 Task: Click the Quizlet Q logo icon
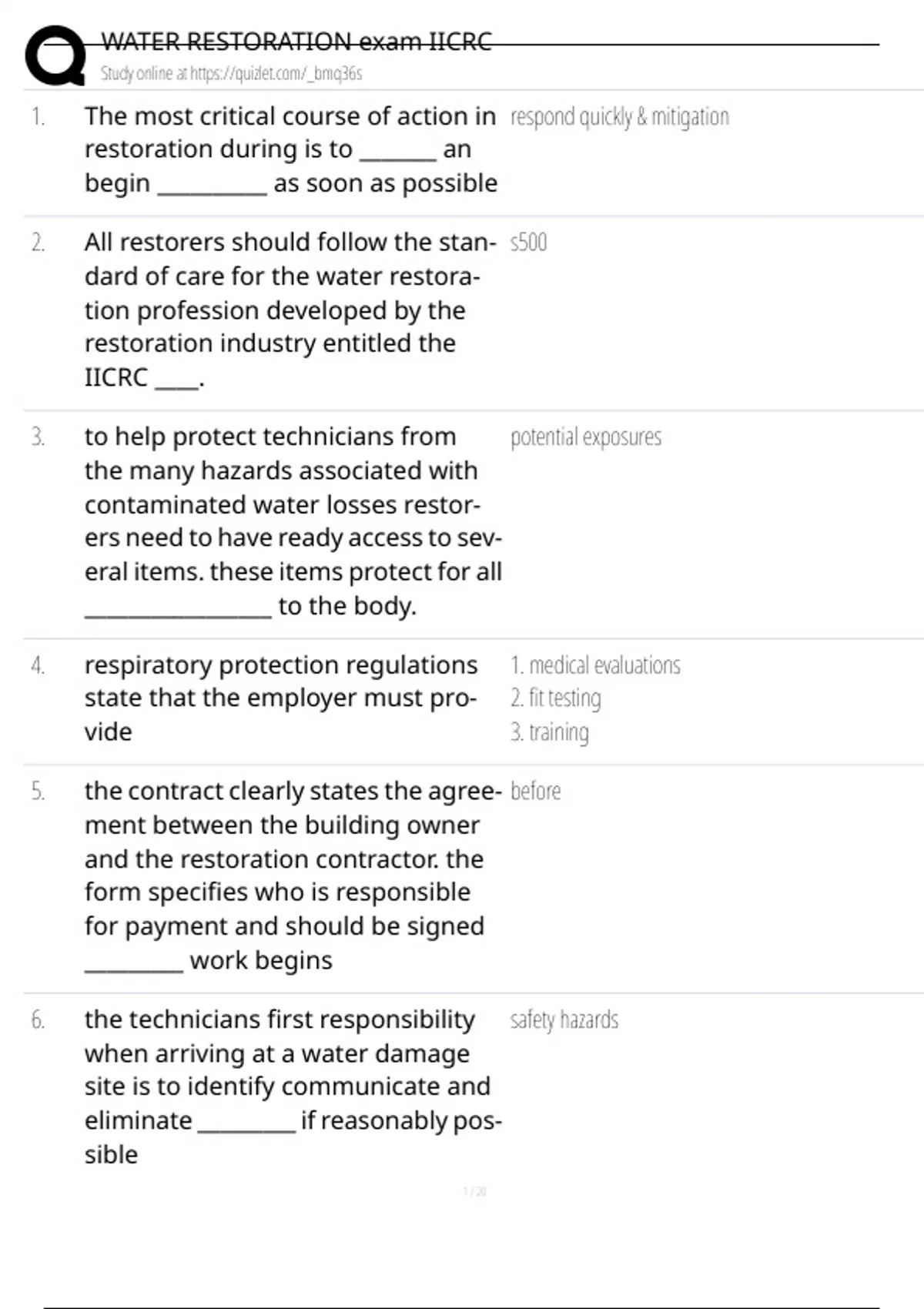[x=55, y=55]
